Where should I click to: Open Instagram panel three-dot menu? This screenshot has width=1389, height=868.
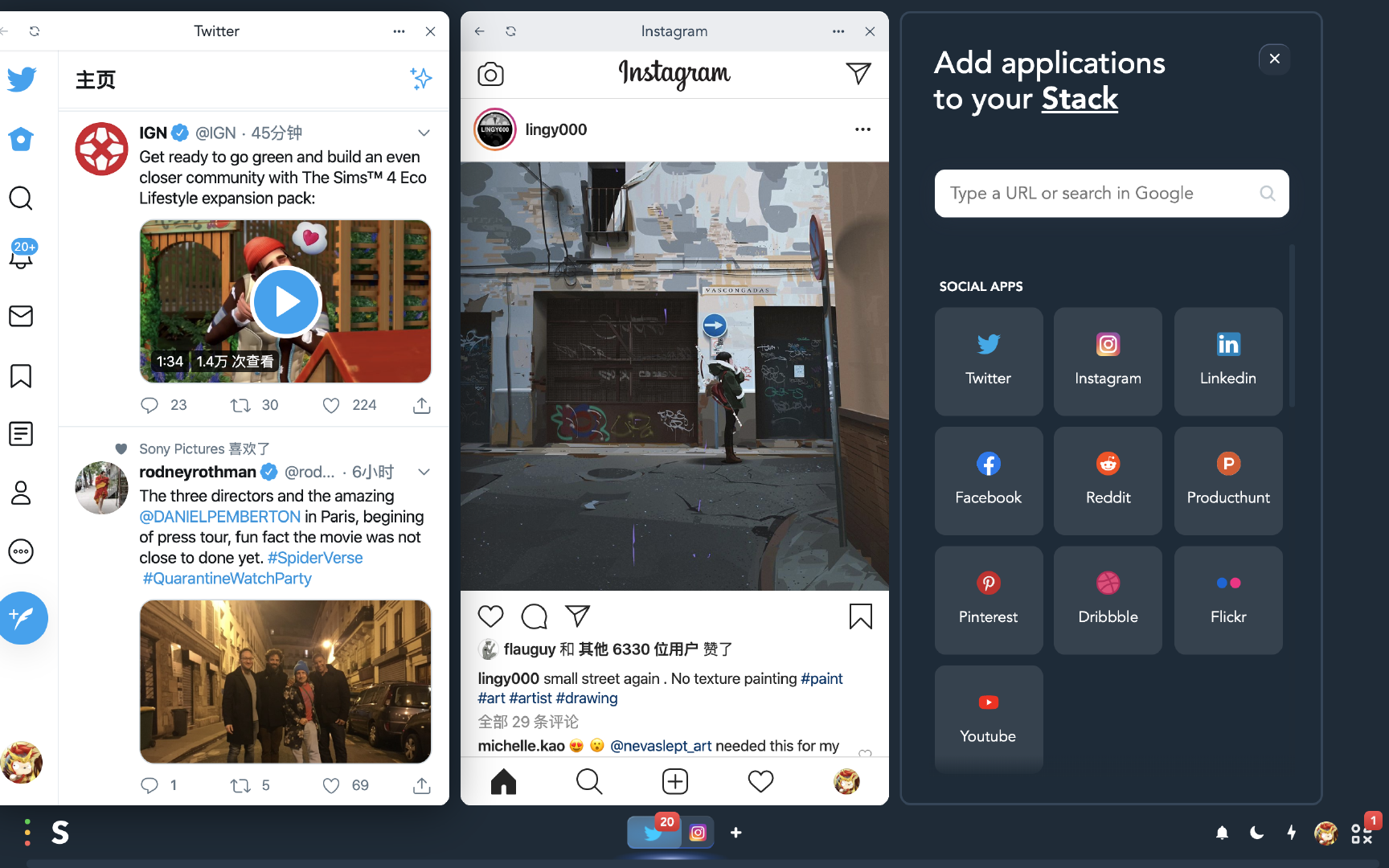(x=838, y=31)
